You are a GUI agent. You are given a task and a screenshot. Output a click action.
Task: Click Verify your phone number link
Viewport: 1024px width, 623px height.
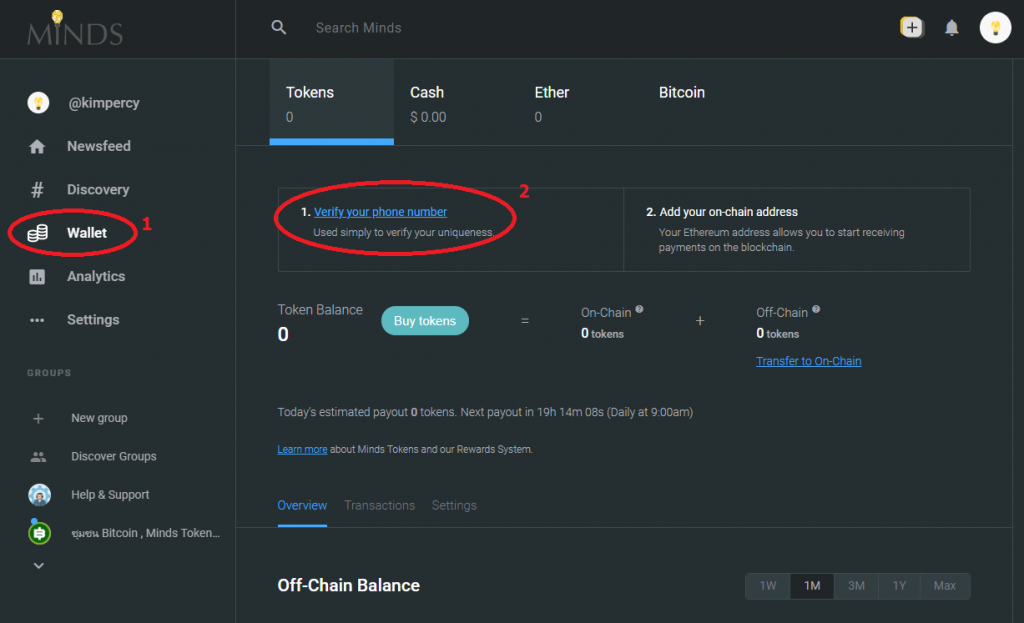pos(380,212)
